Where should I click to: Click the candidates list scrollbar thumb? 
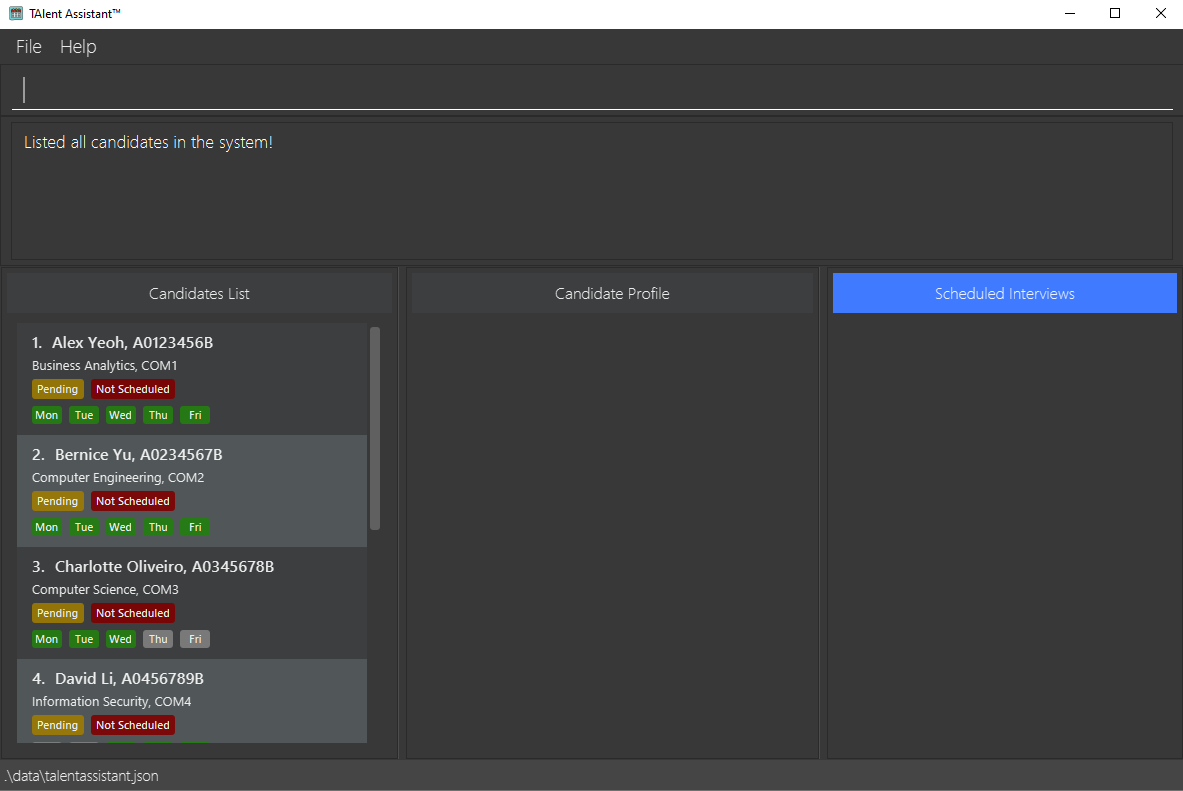tap(375, 428)
